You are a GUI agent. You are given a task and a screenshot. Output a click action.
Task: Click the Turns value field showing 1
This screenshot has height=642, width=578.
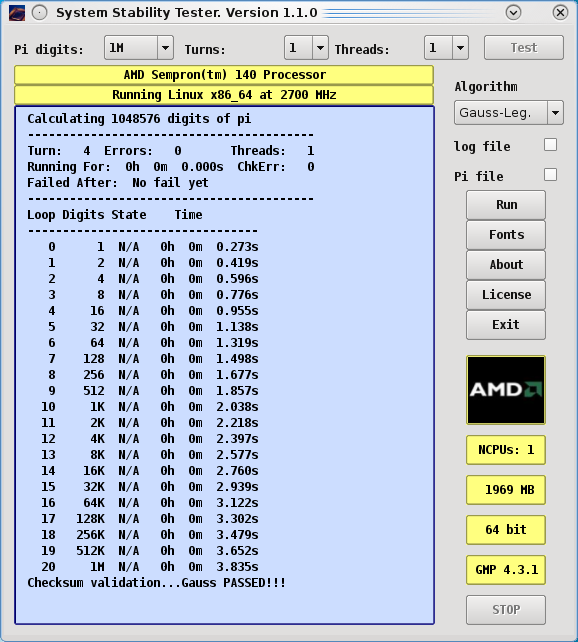[x=299, y=48]
